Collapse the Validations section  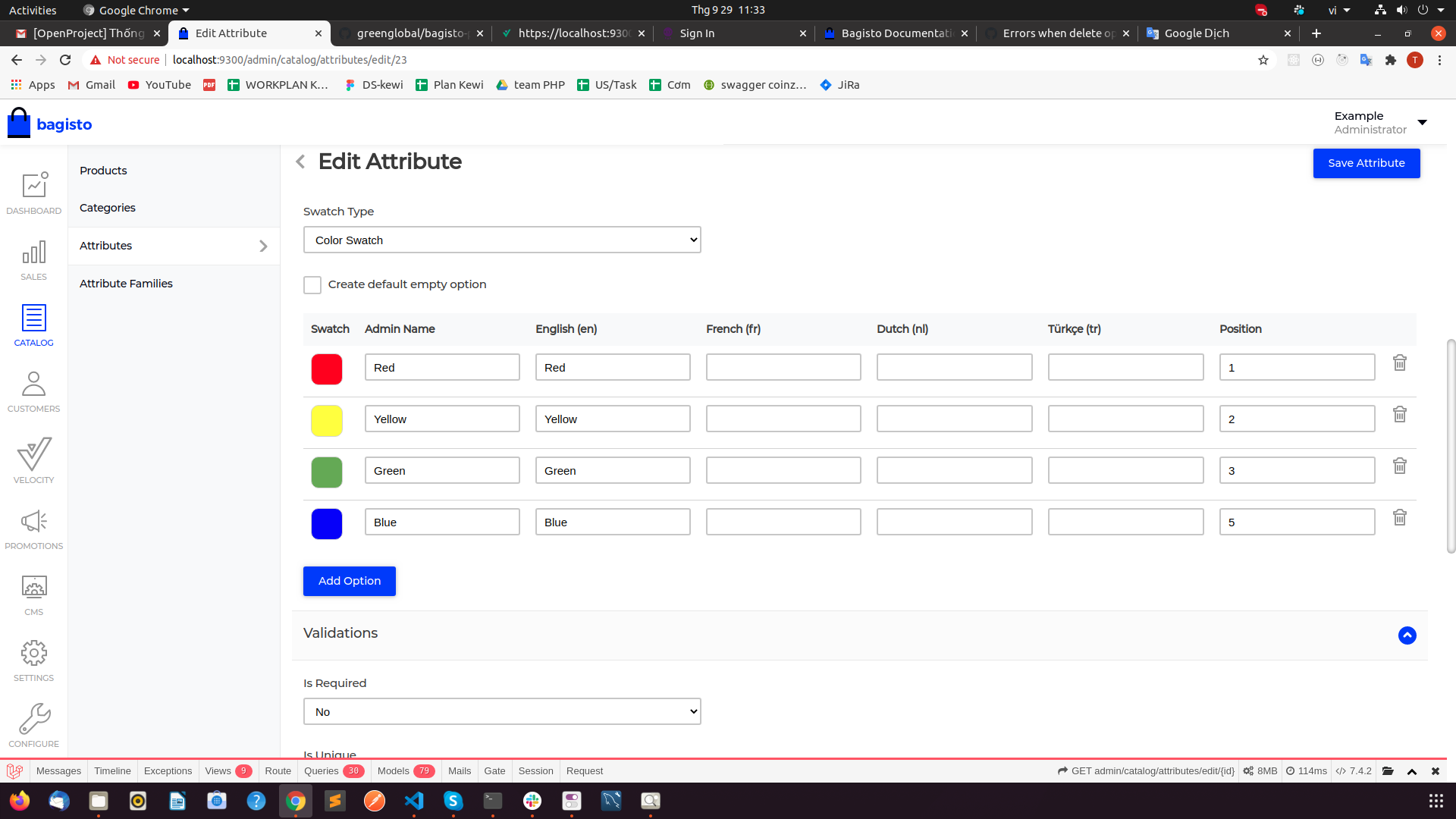[1407, 635]
